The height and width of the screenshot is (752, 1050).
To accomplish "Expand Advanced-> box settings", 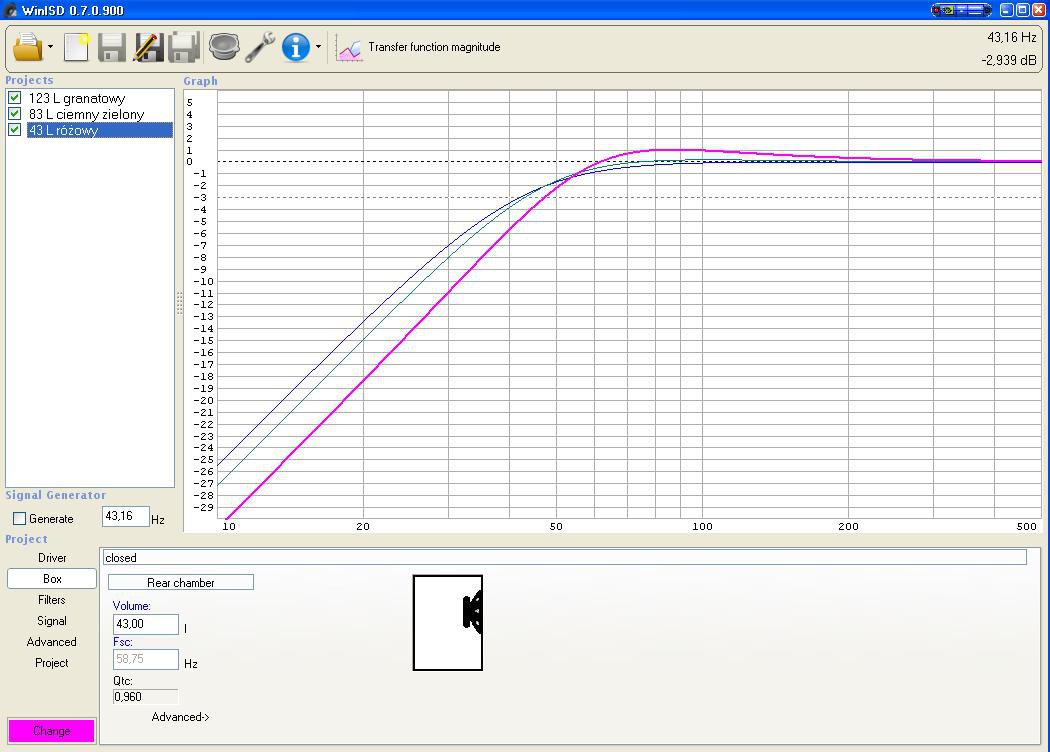I will [x=181, y=717].
